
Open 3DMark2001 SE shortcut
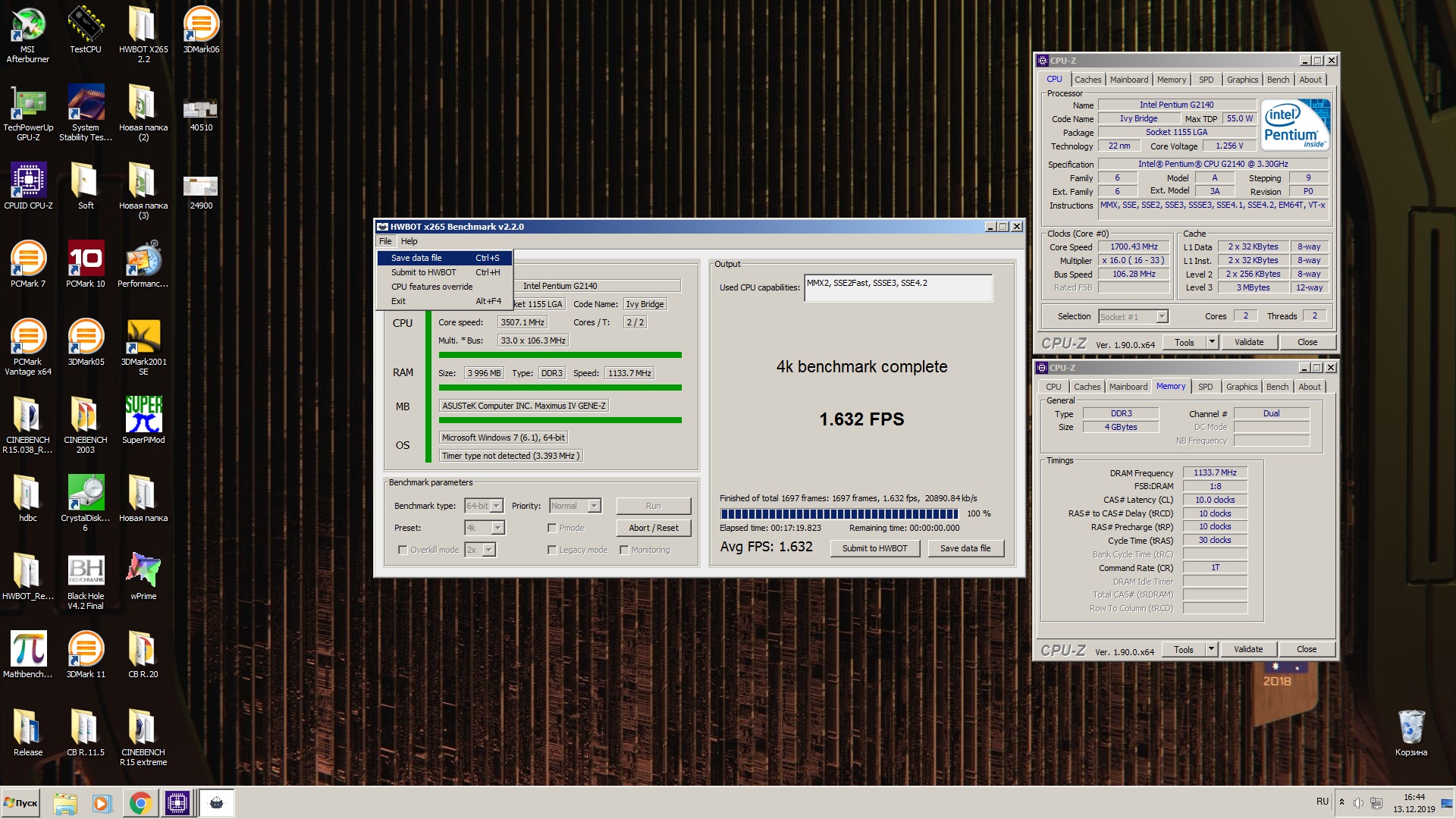pos(143,347)
